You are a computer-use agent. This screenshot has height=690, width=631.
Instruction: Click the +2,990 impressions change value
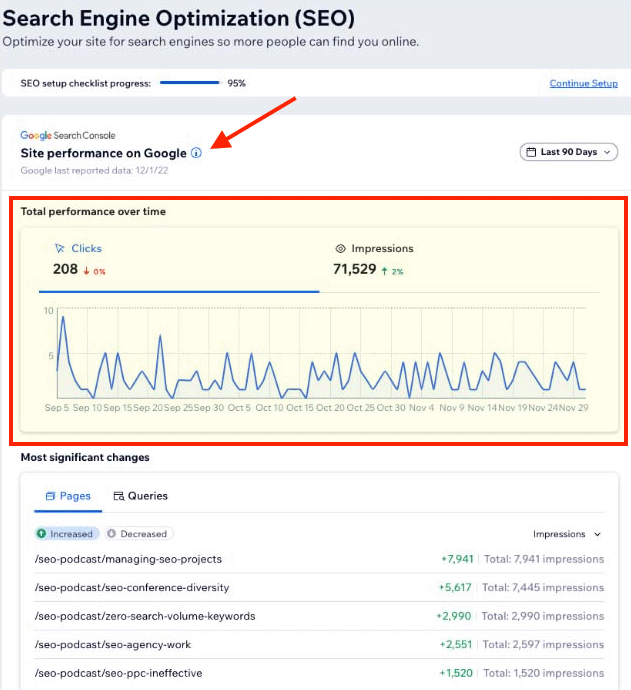point(454,616)
